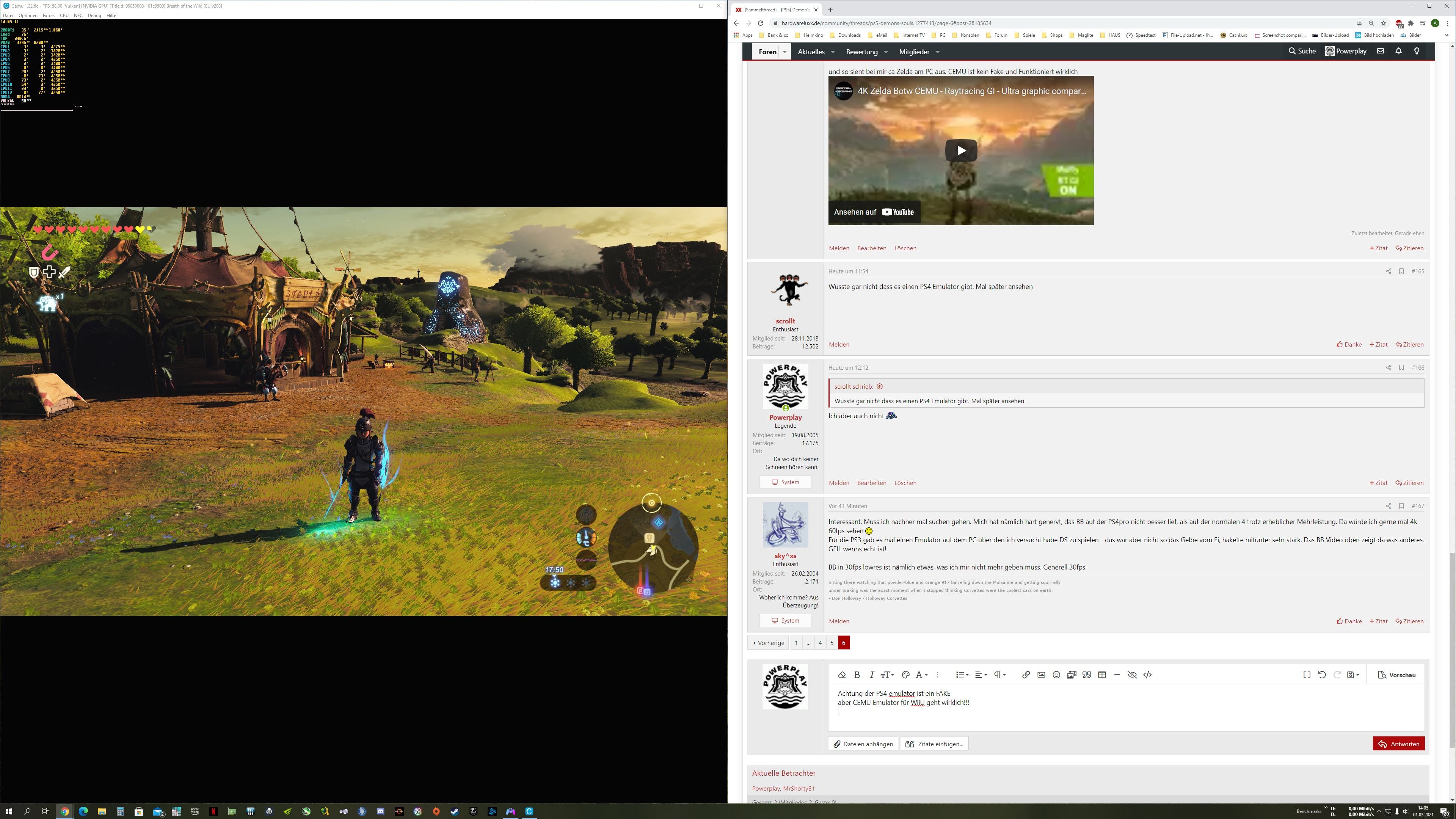The width and height of the screenshot is (1456, 819).
Task: Go to page 4 of the thread
Action: pos(820,643)
